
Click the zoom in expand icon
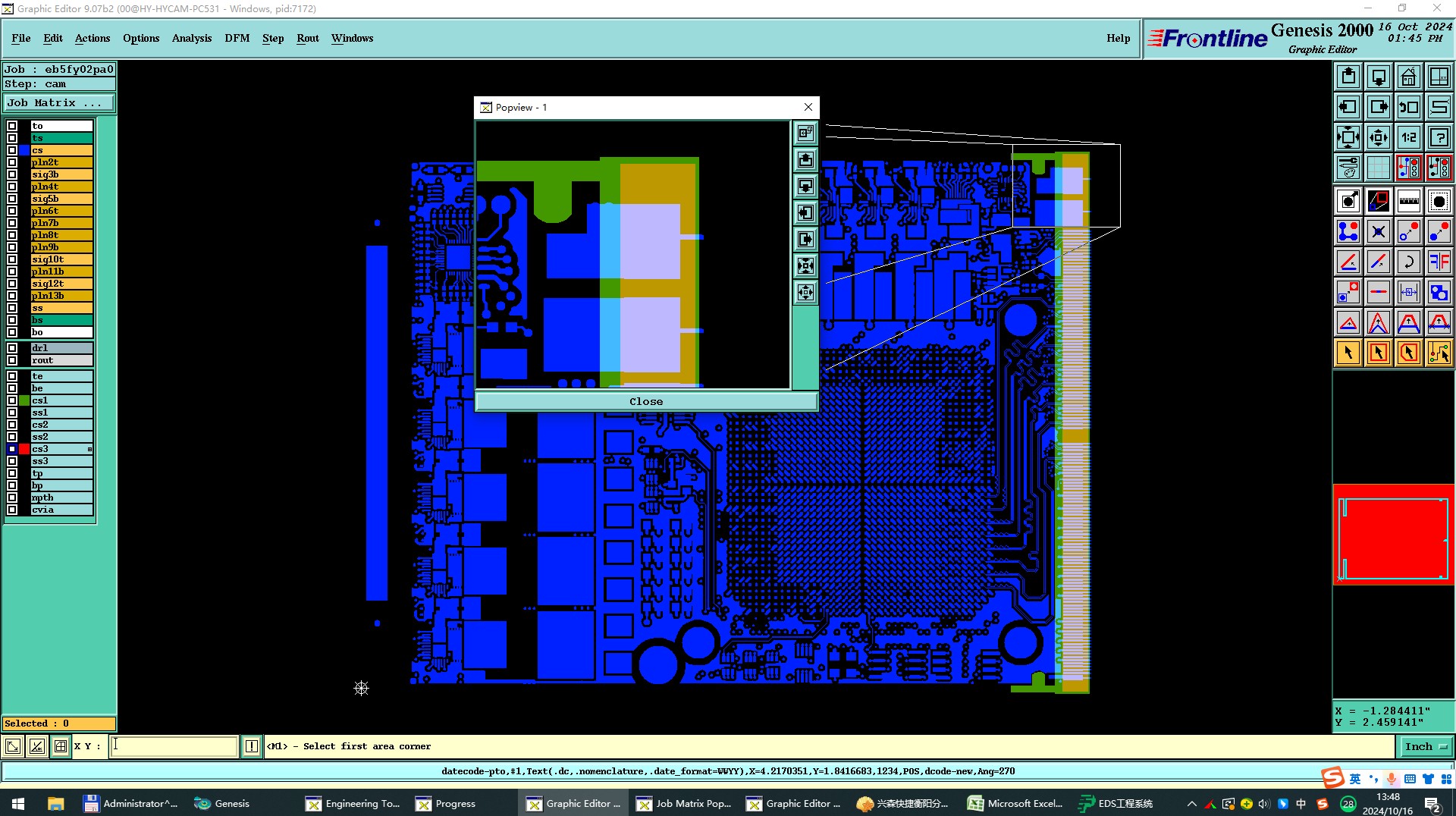point(1348,137)
